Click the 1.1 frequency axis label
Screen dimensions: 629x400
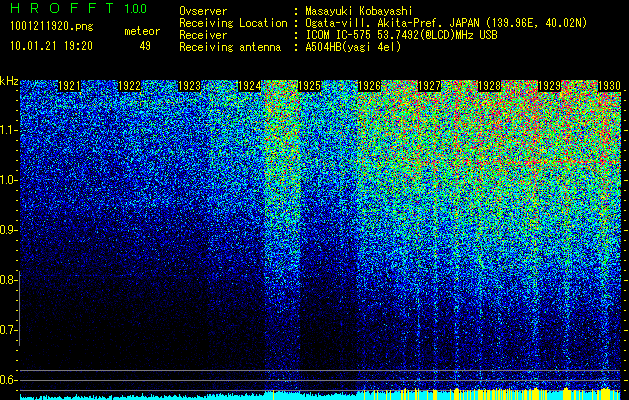coord(8,130)
